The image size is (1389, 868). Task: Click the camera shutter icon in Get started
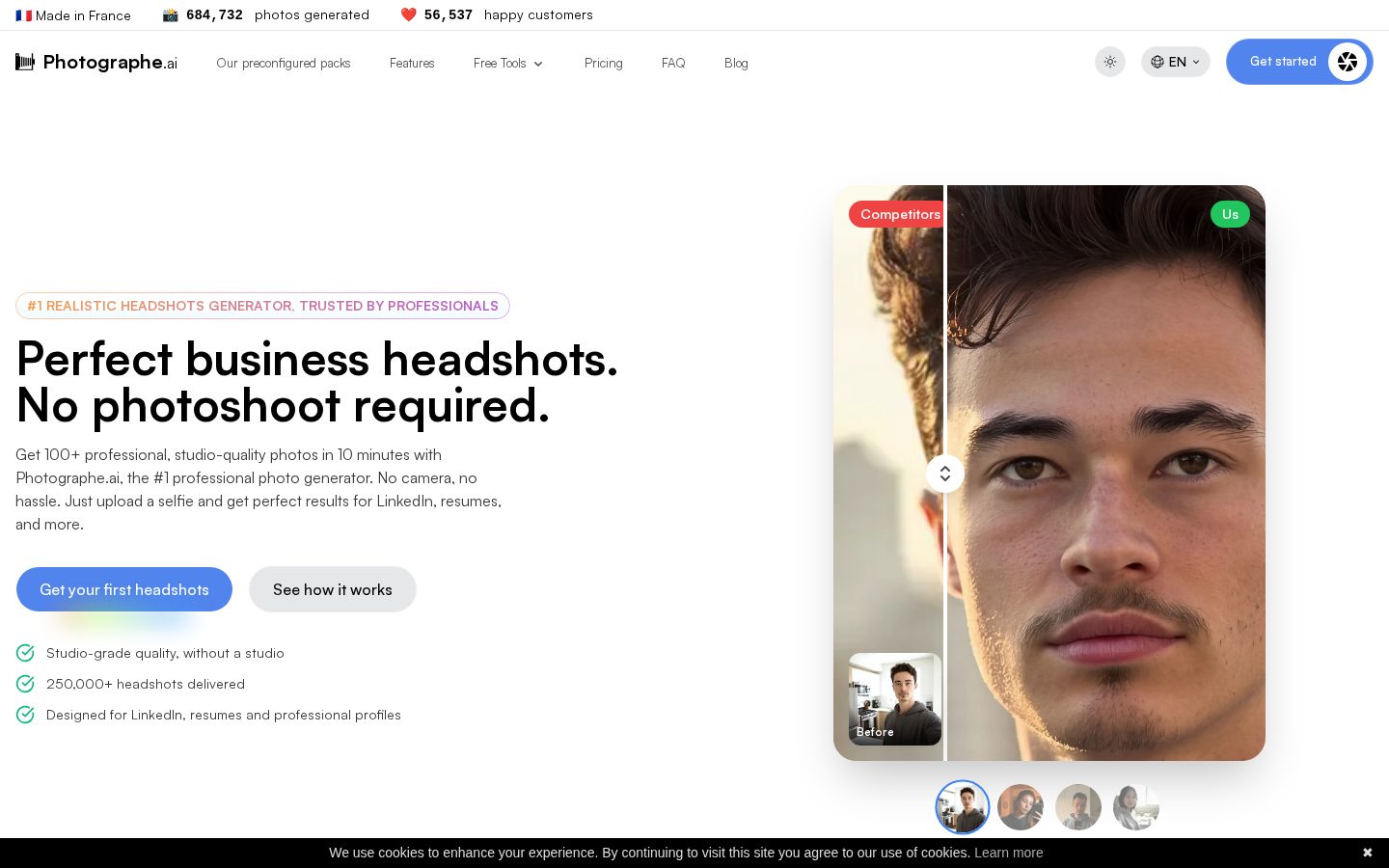click(1348, 62)
